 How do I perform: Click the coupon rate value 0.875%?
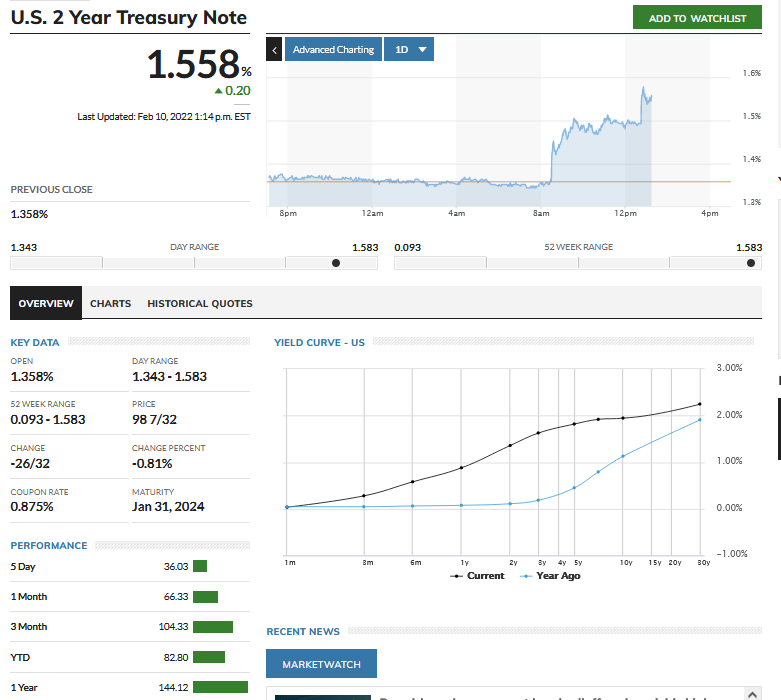(32, 507)
